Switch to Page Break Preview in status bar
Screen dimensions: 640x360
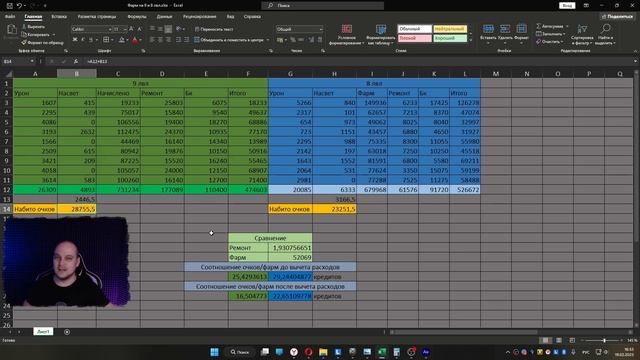(x=572, y=340)
